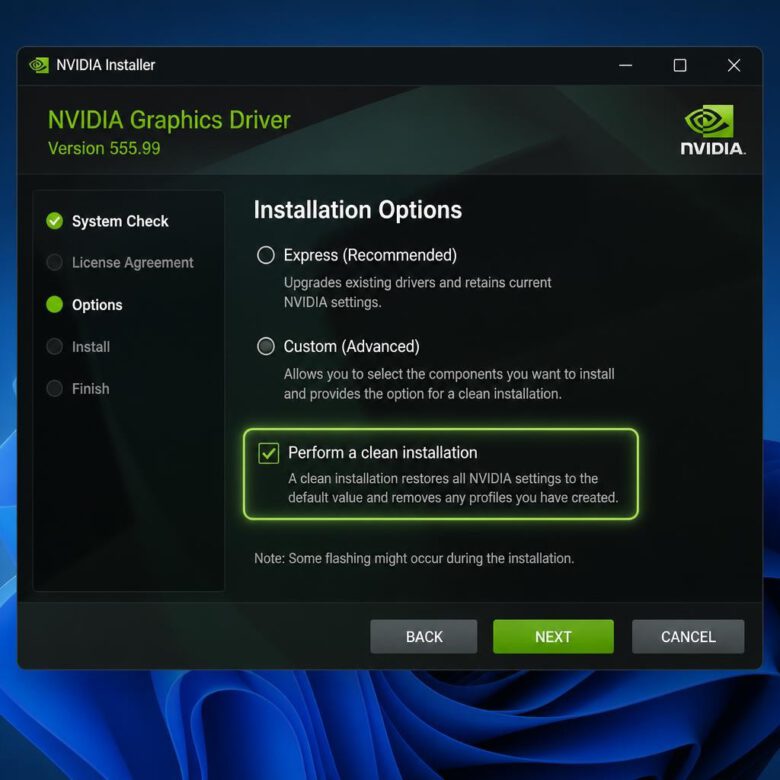Jump to the Install step label
Image resolution: width=780 pixels, height=780 pixels.
click(91, 346)
